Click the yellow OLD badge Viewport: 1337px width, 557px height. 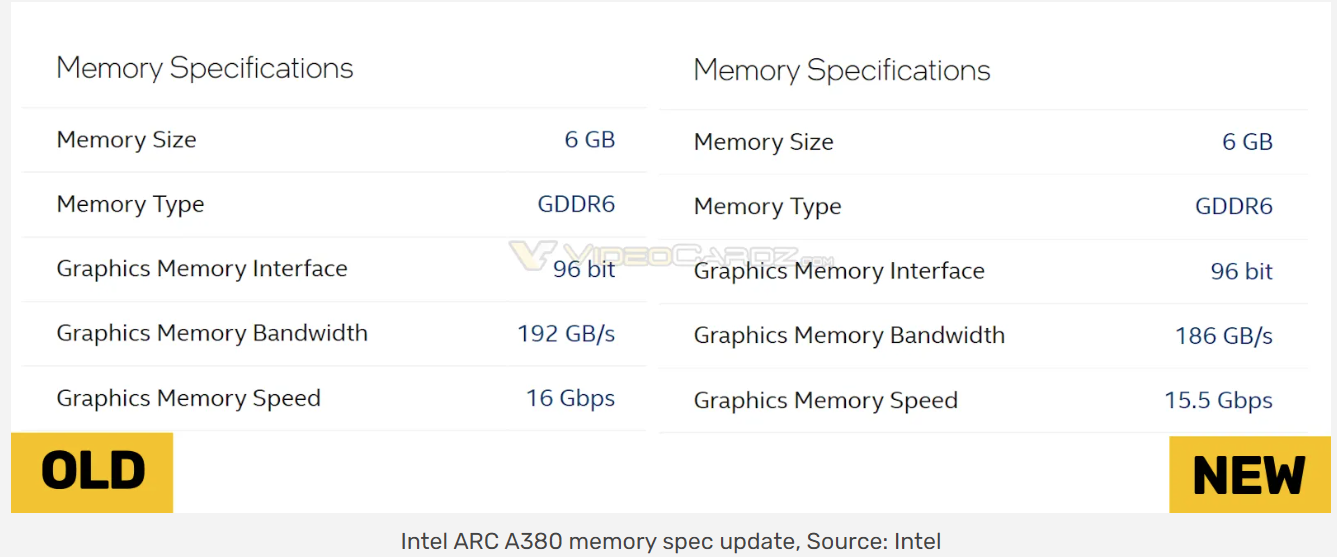[x=92, y=472]
